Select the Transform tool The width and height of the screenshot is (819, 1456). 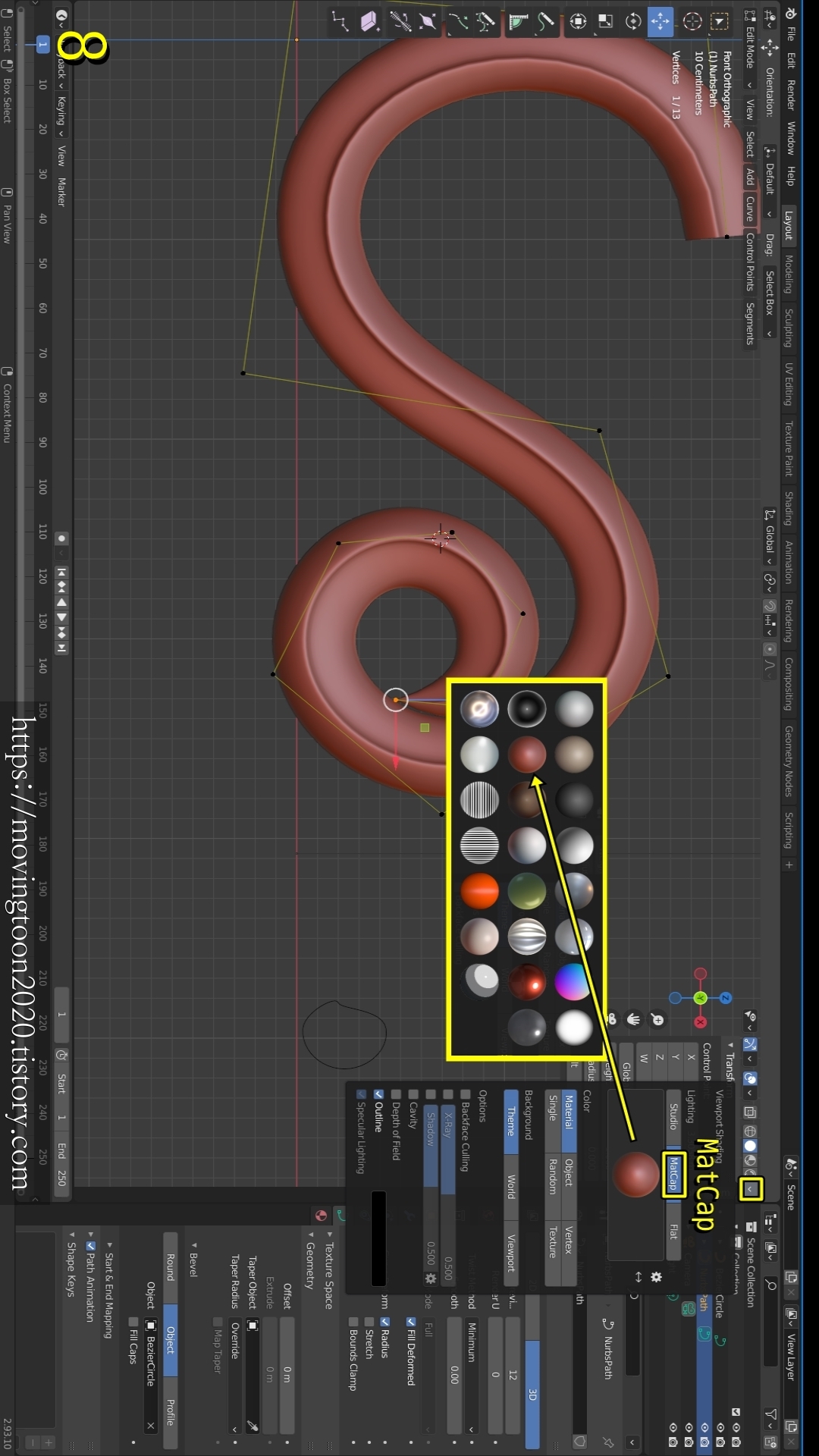click(578, 21)
